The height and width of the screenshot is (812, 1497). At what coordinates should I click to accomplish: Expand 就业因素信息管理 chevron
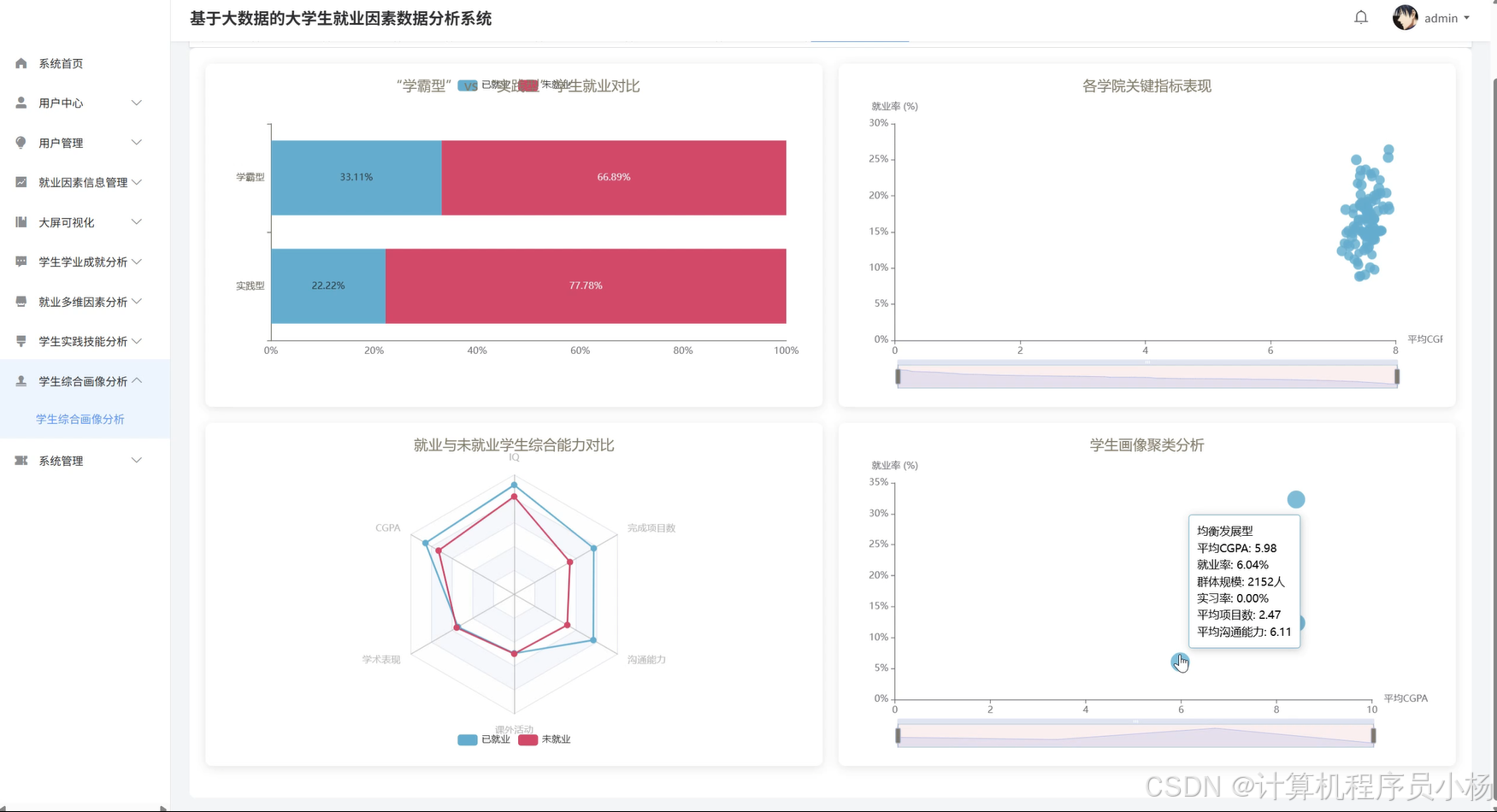pyautogui.click(x=137, y=182)
